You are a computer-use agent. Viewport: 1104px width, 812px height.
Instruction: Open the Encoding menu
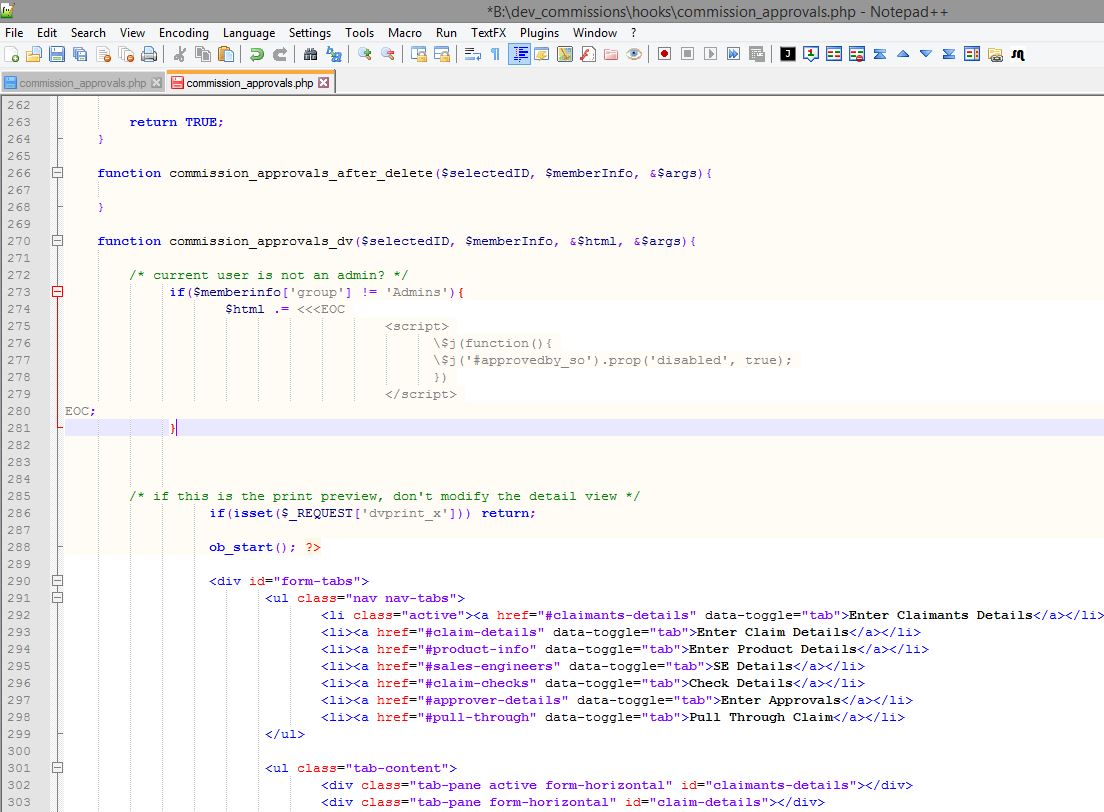(x=184, y=32)
